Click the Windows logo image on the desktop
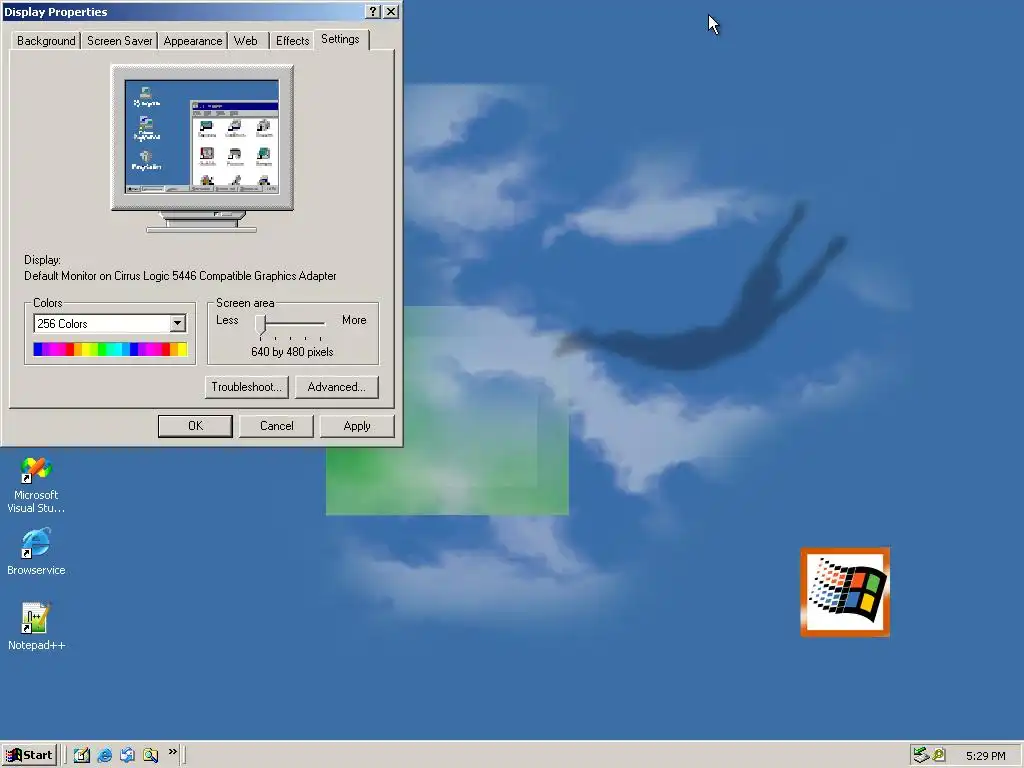 click(845, 592)
